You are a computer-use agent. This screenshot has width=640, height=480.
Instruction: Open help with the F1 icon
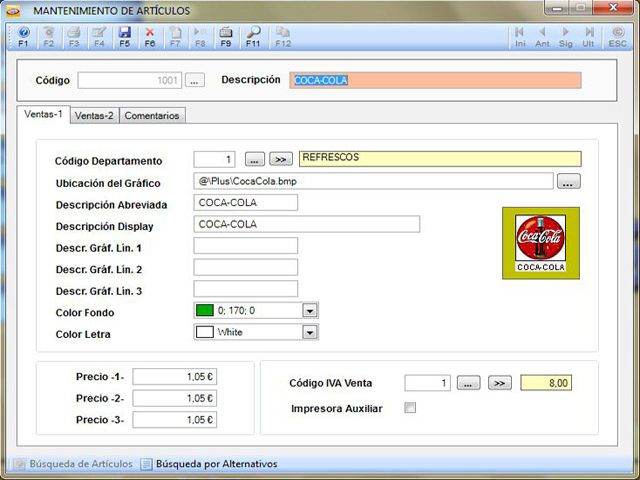(x=23, y=37)
